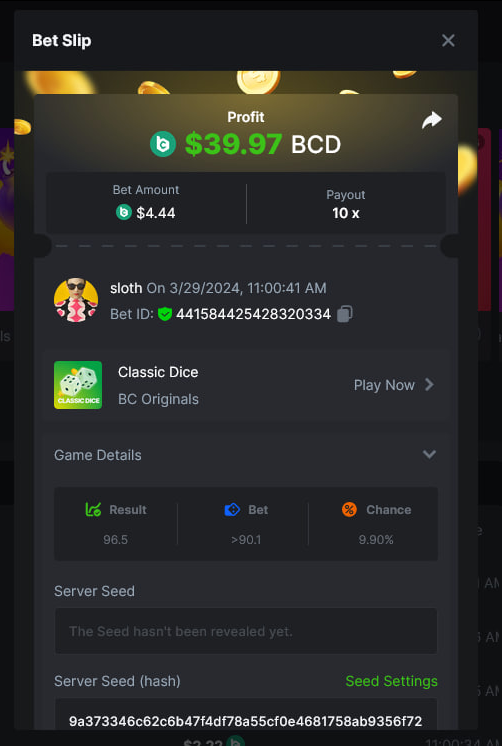Click the coin icon beside Bet Amount
Image resolution: width=502 pixels, height=746 pixels.
point(124,212)
